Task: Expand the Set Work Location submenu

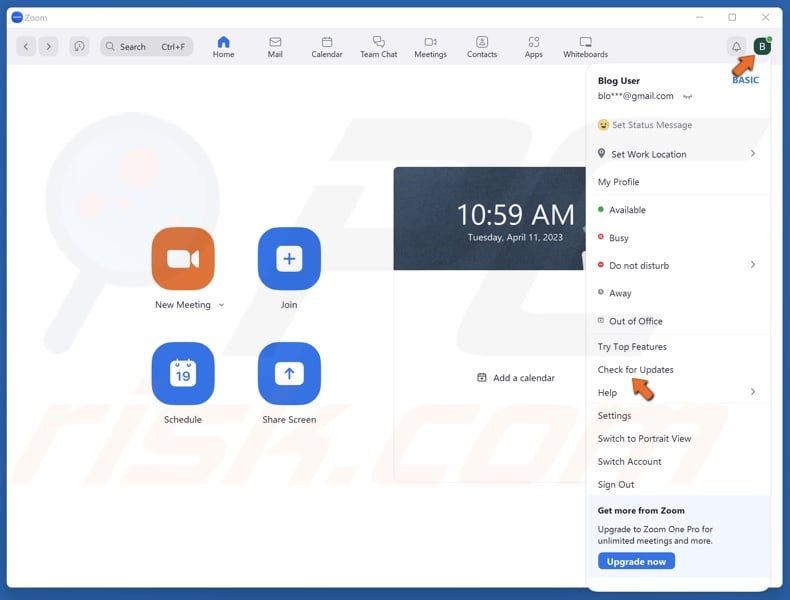Action: click(x=752, y=154)
